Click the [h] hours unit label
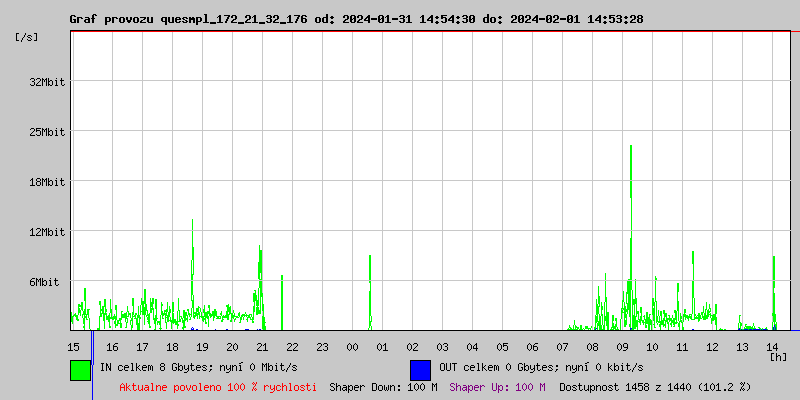 click(x=777, y=356)
